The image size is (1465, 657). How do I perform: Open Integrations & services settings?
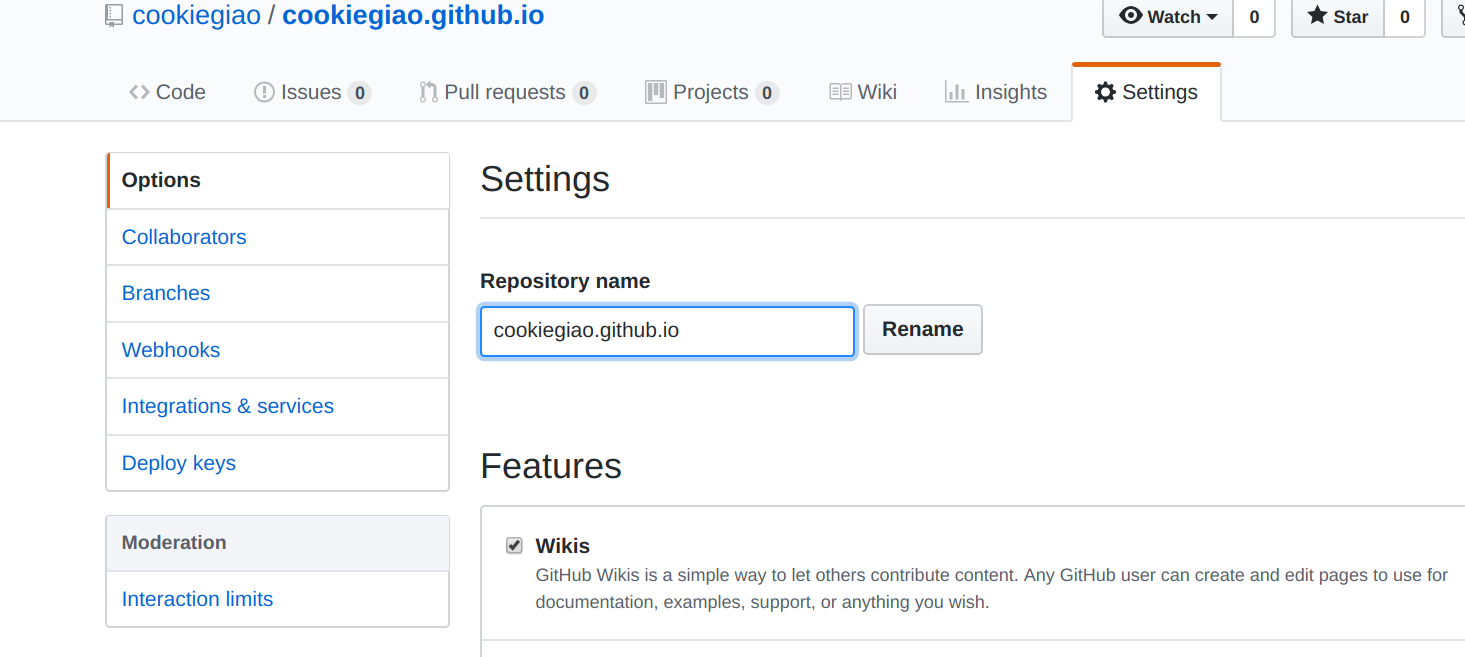click(278, 406)
